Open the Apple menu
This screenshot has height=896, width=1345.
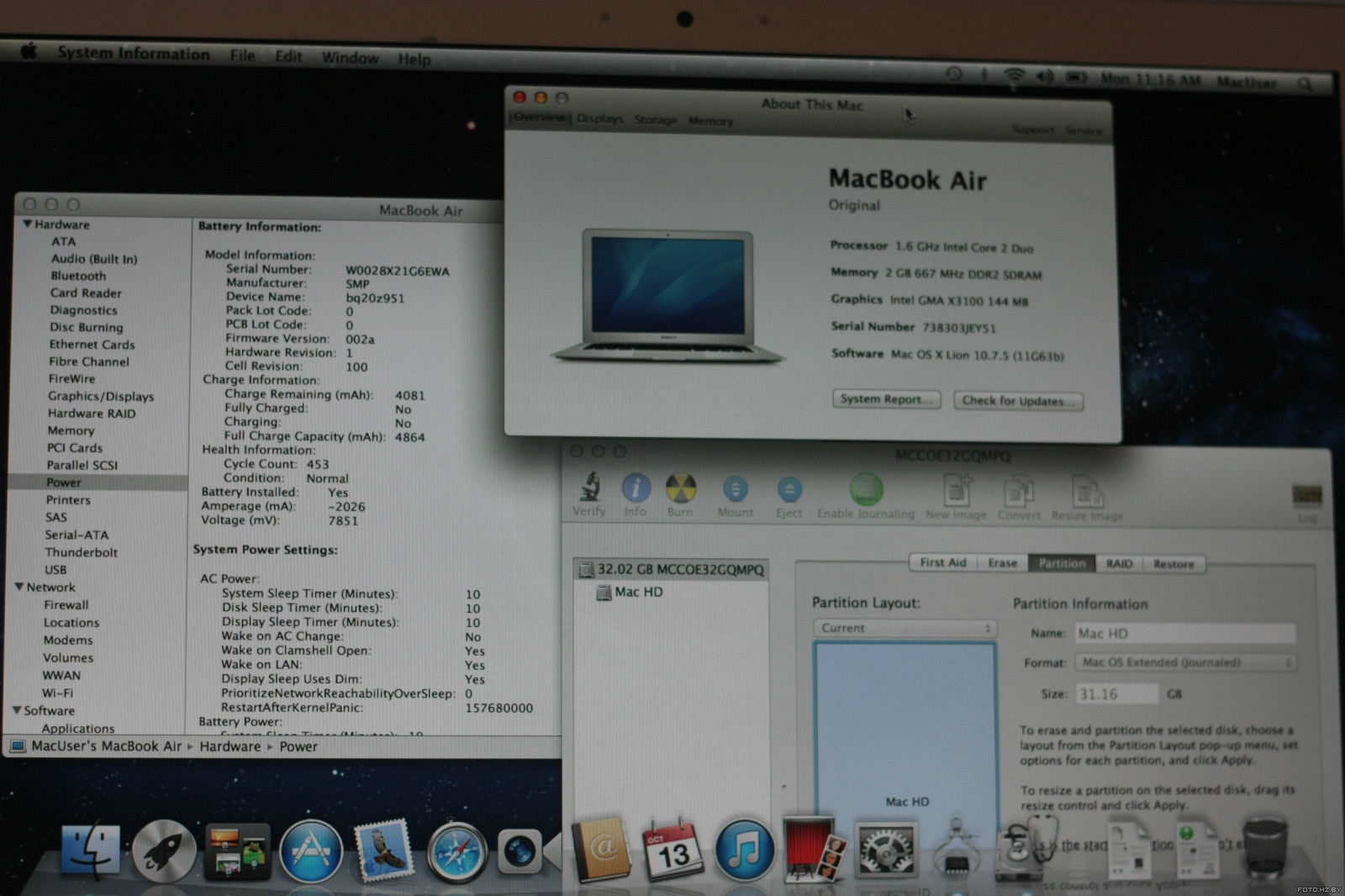[x=29, y=51]
